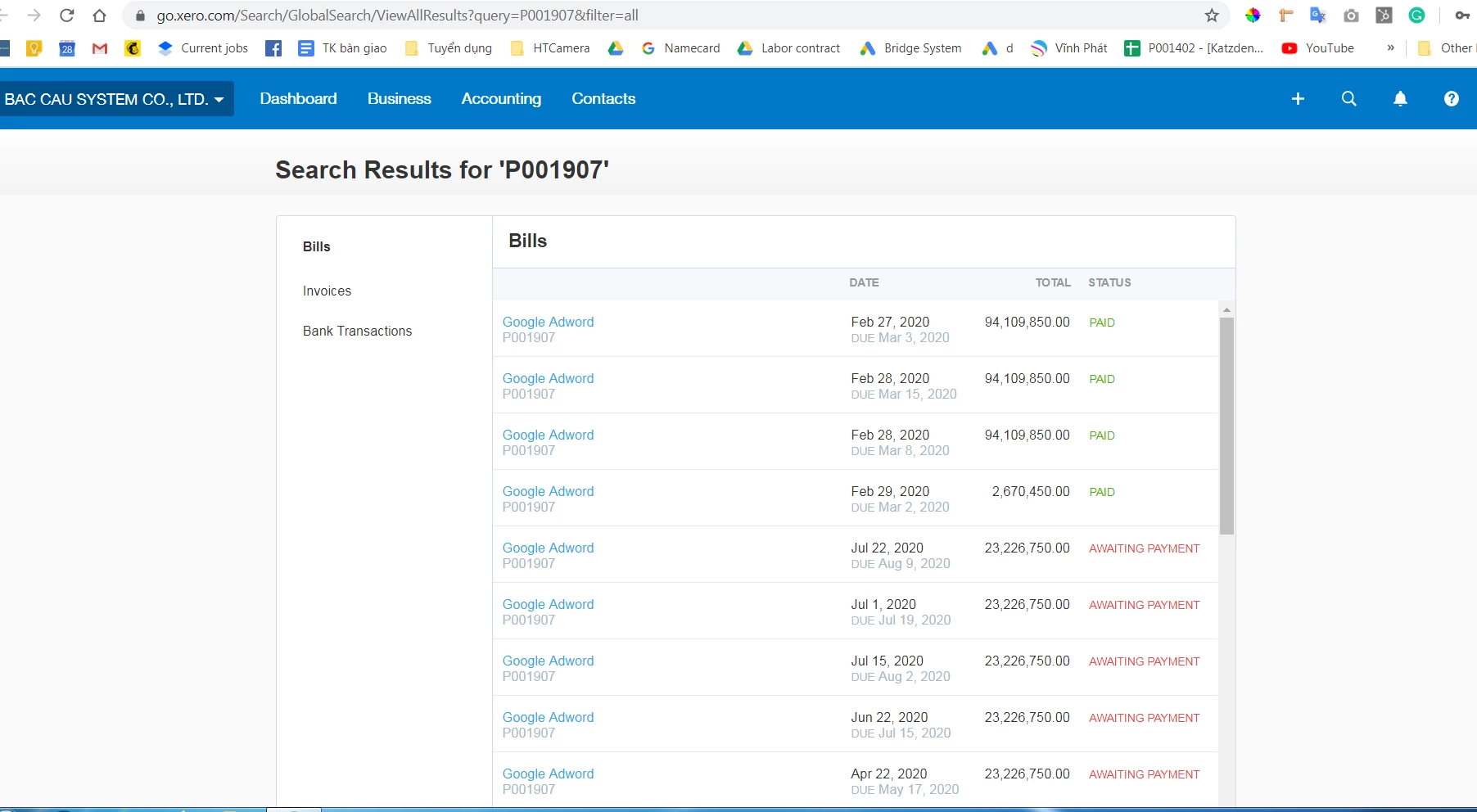Viewport: 1477px width, 812px height.
Task: Open Google Adword bill dated Jul 15, 2020
Action: (548, 661)
